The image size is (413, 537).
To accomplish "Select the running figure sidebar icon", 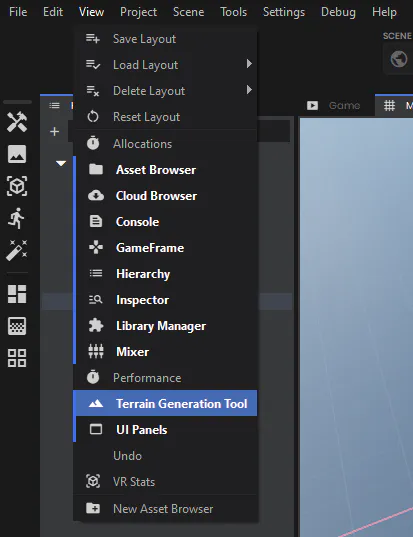I will point(16,218).
